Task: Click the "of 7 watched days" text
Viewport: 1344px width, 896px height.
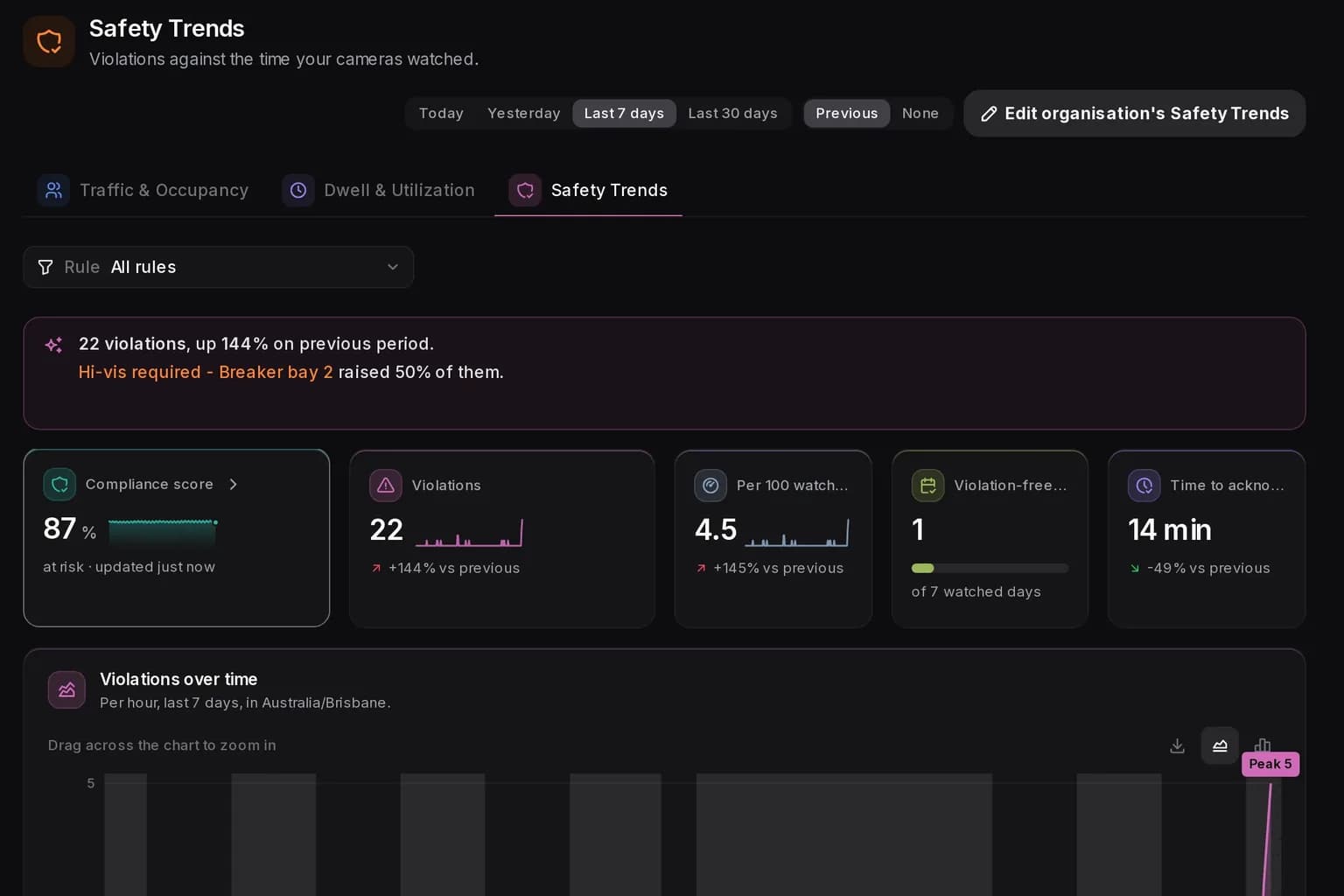Action: [976, 592]
